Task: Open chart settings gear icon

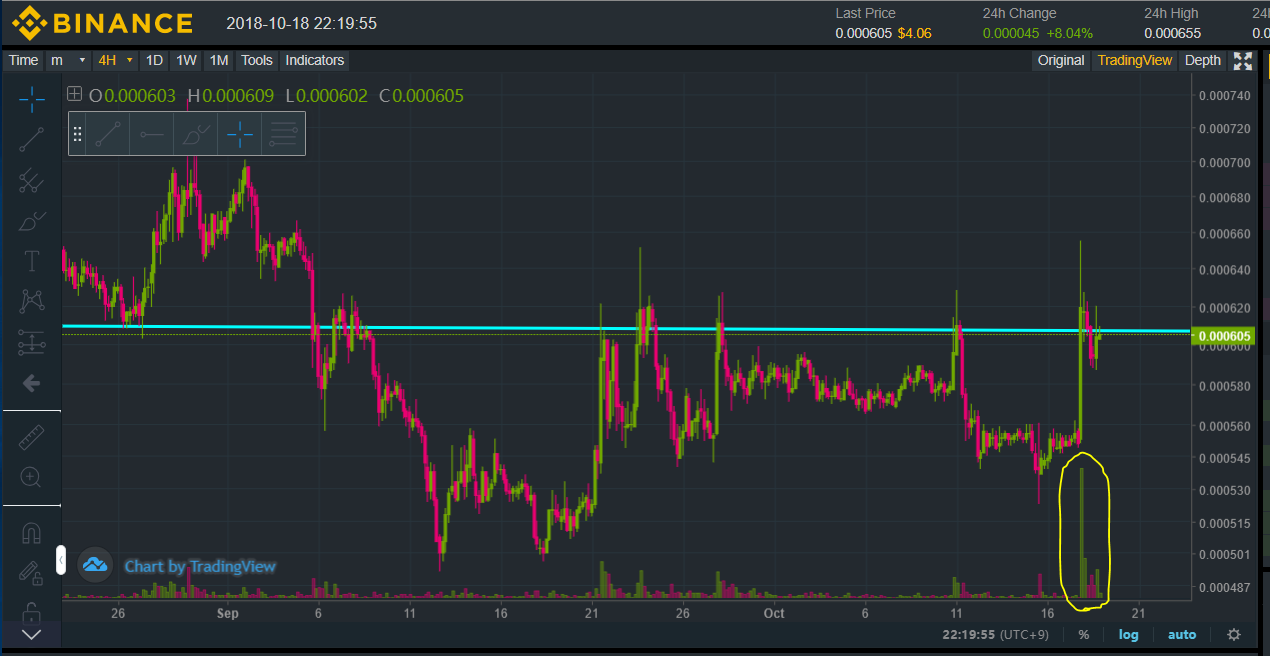Action: pyautogui.click(x=1234, y=635)
